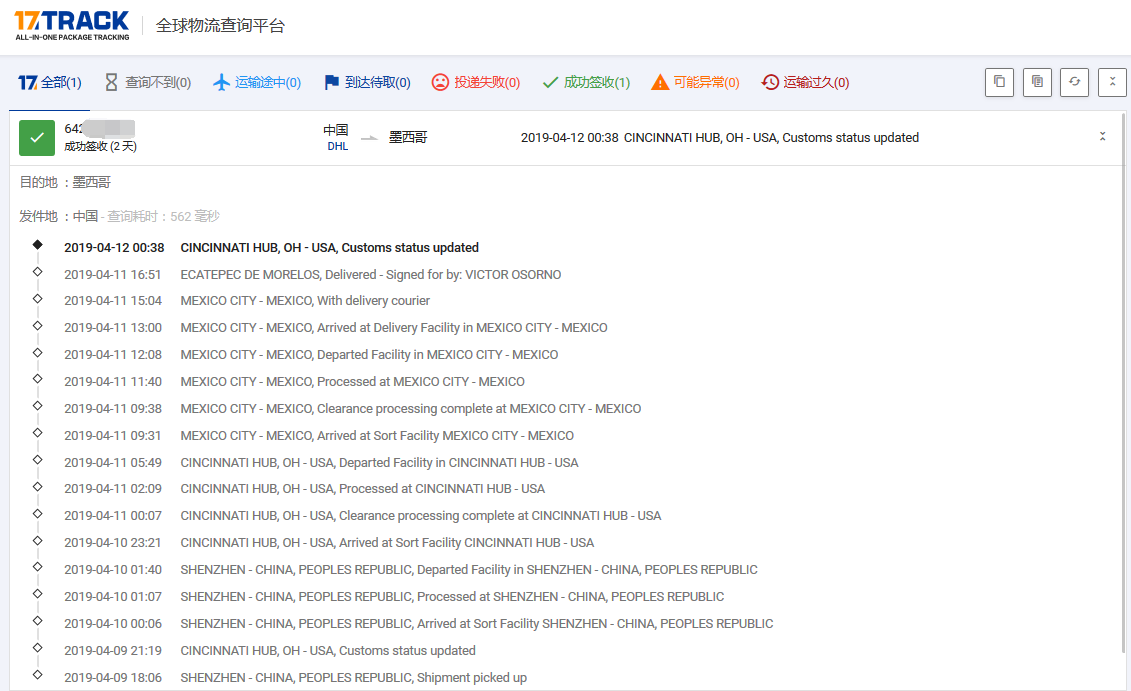1131x691 pixels.
Task: Click the 全球物流查询平台 header title
Action: click(220, 26)
